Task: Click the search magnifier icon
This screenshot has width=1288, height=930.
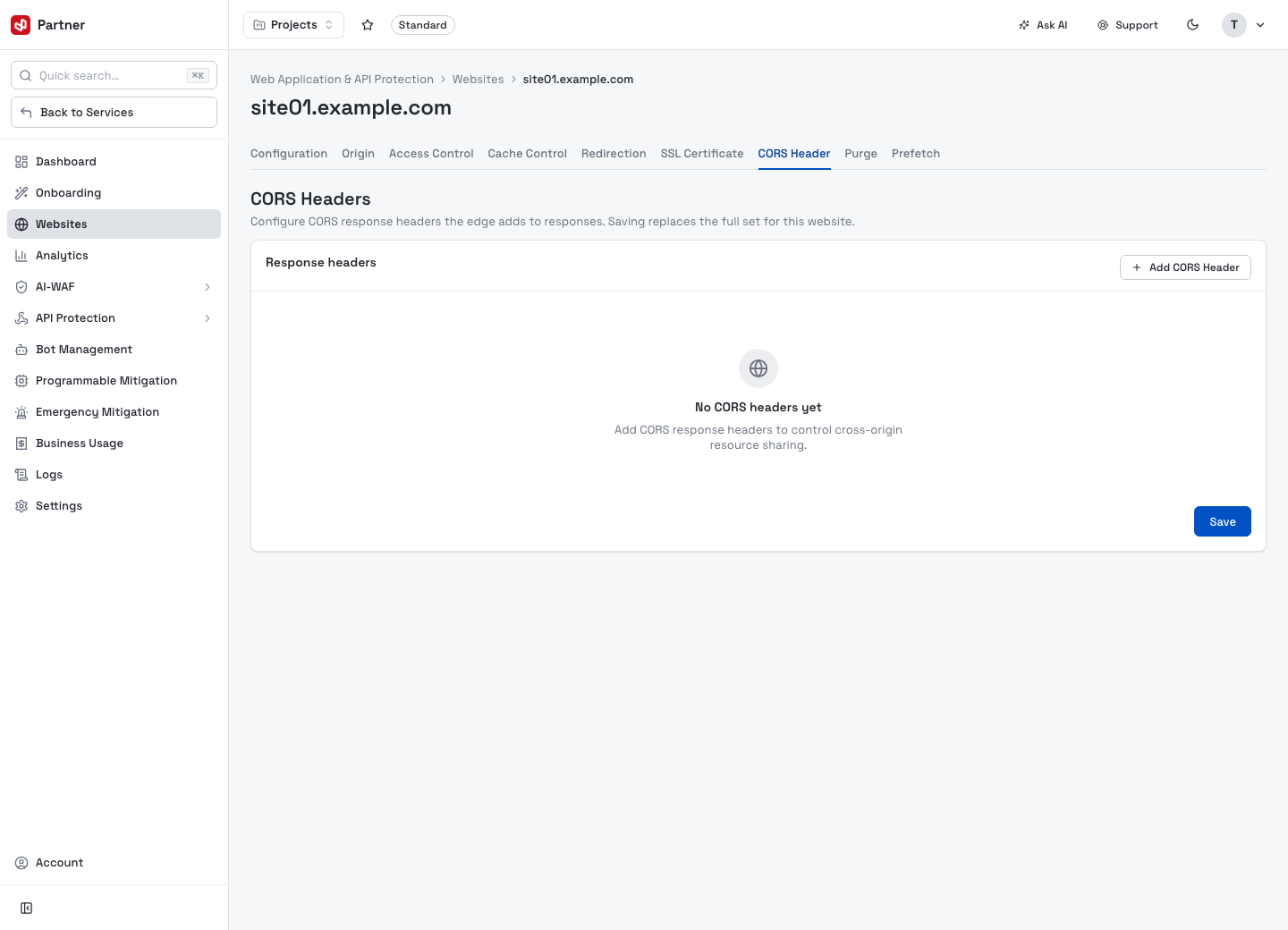Action: click(x=26, y=76)
